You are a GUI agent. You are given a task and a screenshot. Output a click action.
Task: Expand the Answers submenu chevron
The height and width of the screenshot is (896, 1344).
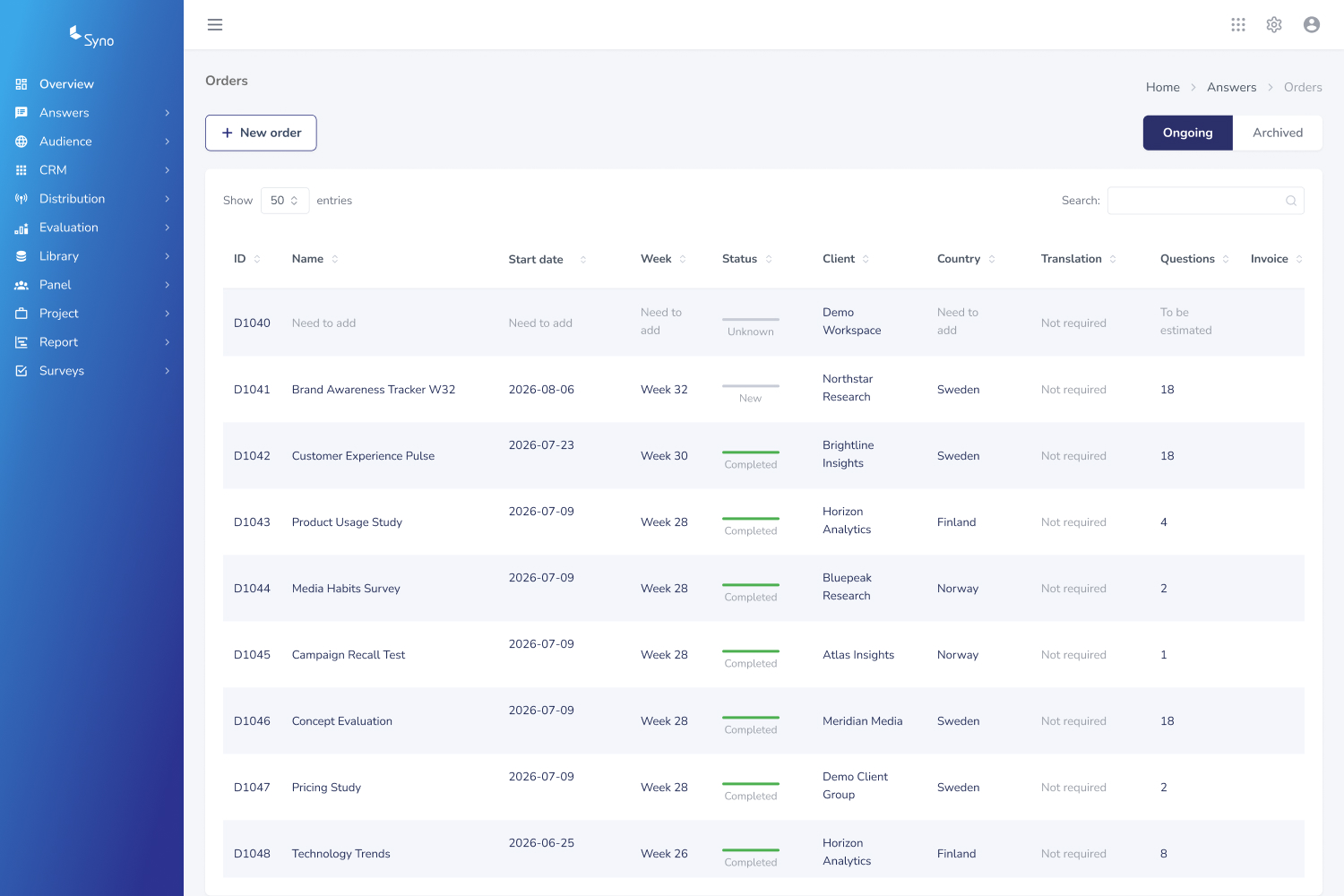point(168,113)
